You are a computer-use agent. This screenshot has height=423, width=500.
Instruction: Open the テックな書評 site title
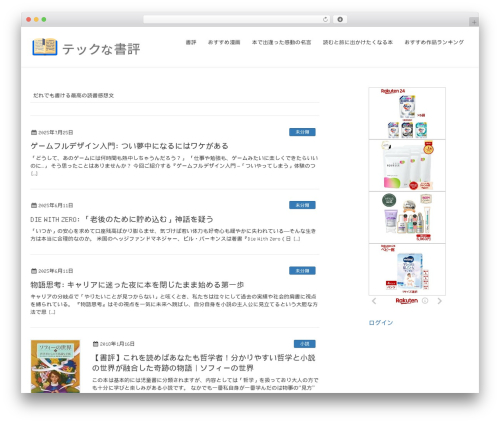(x=101, y=49)
